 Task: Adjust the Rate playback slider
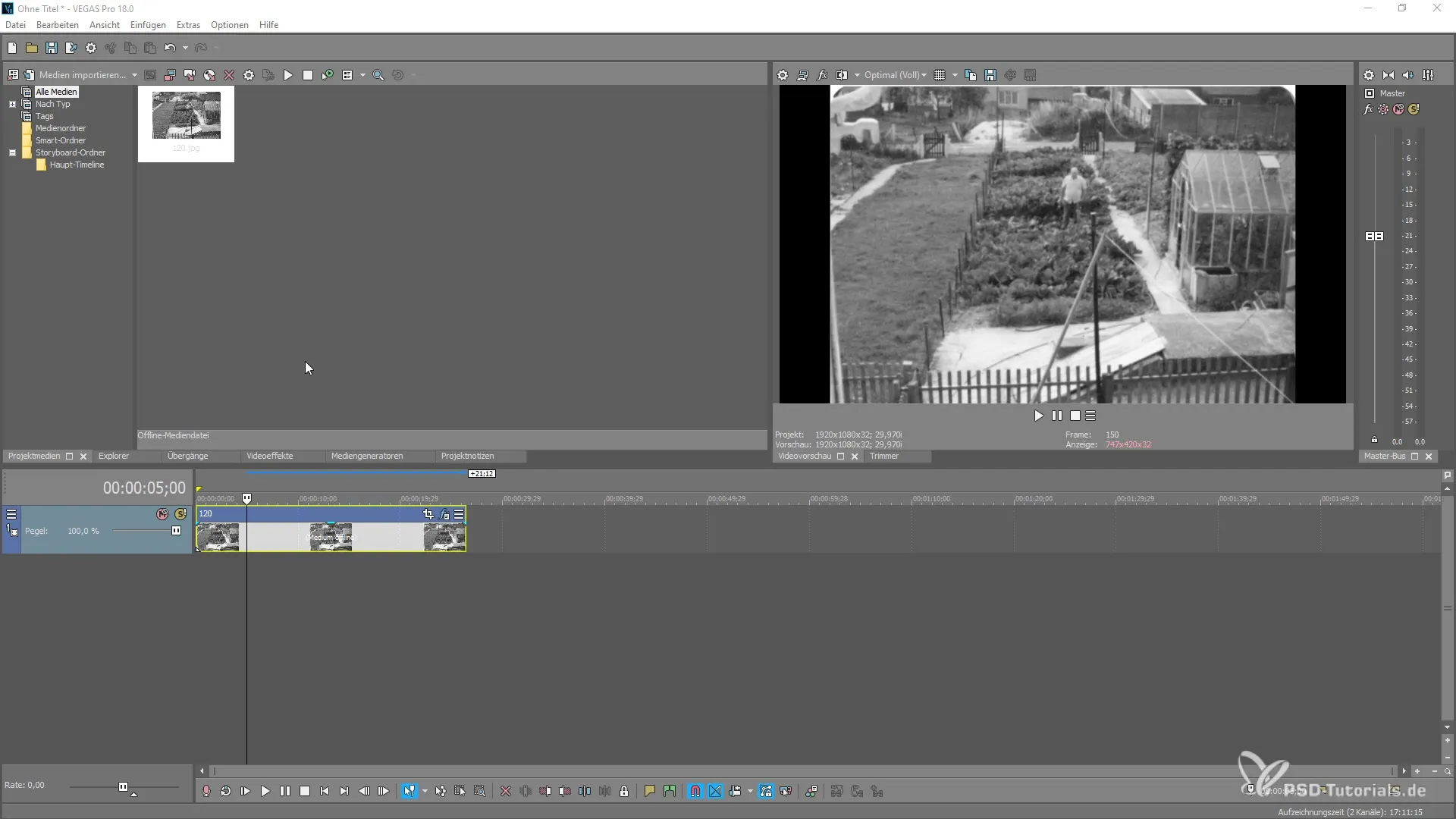(124, 787)
